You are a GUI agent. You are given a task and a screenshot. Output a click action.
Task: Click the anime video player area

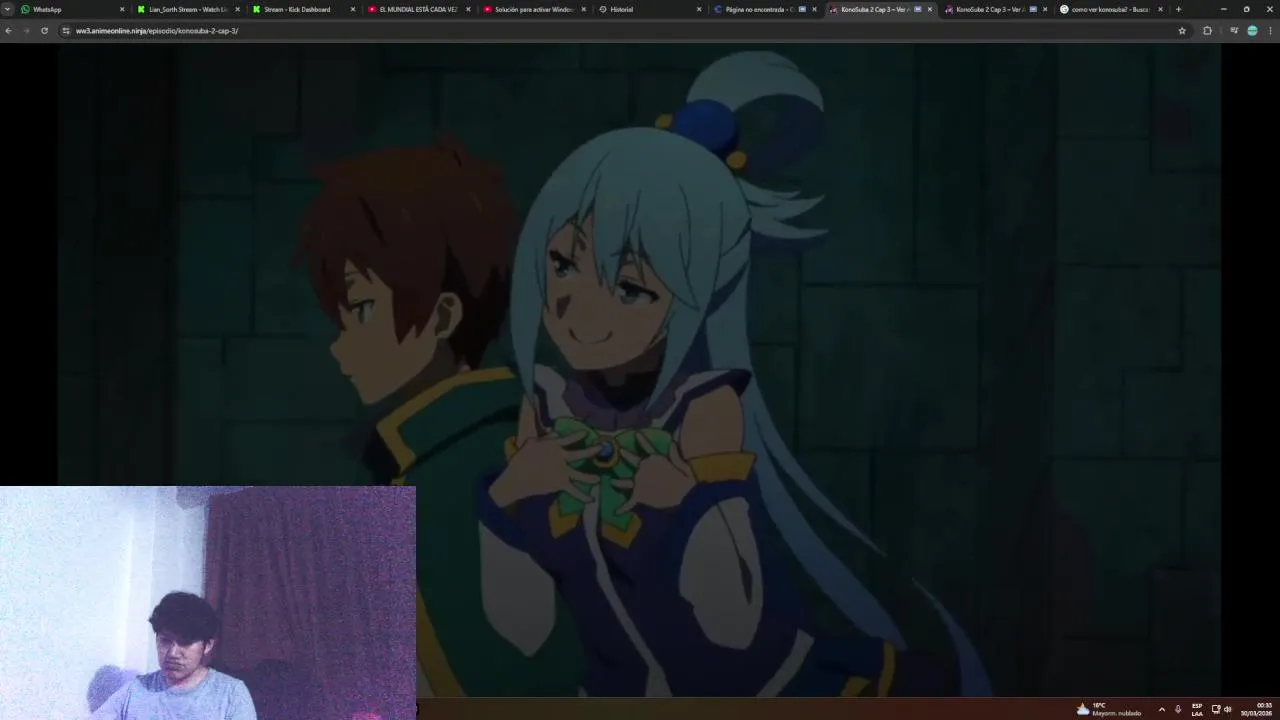[640, 370]
